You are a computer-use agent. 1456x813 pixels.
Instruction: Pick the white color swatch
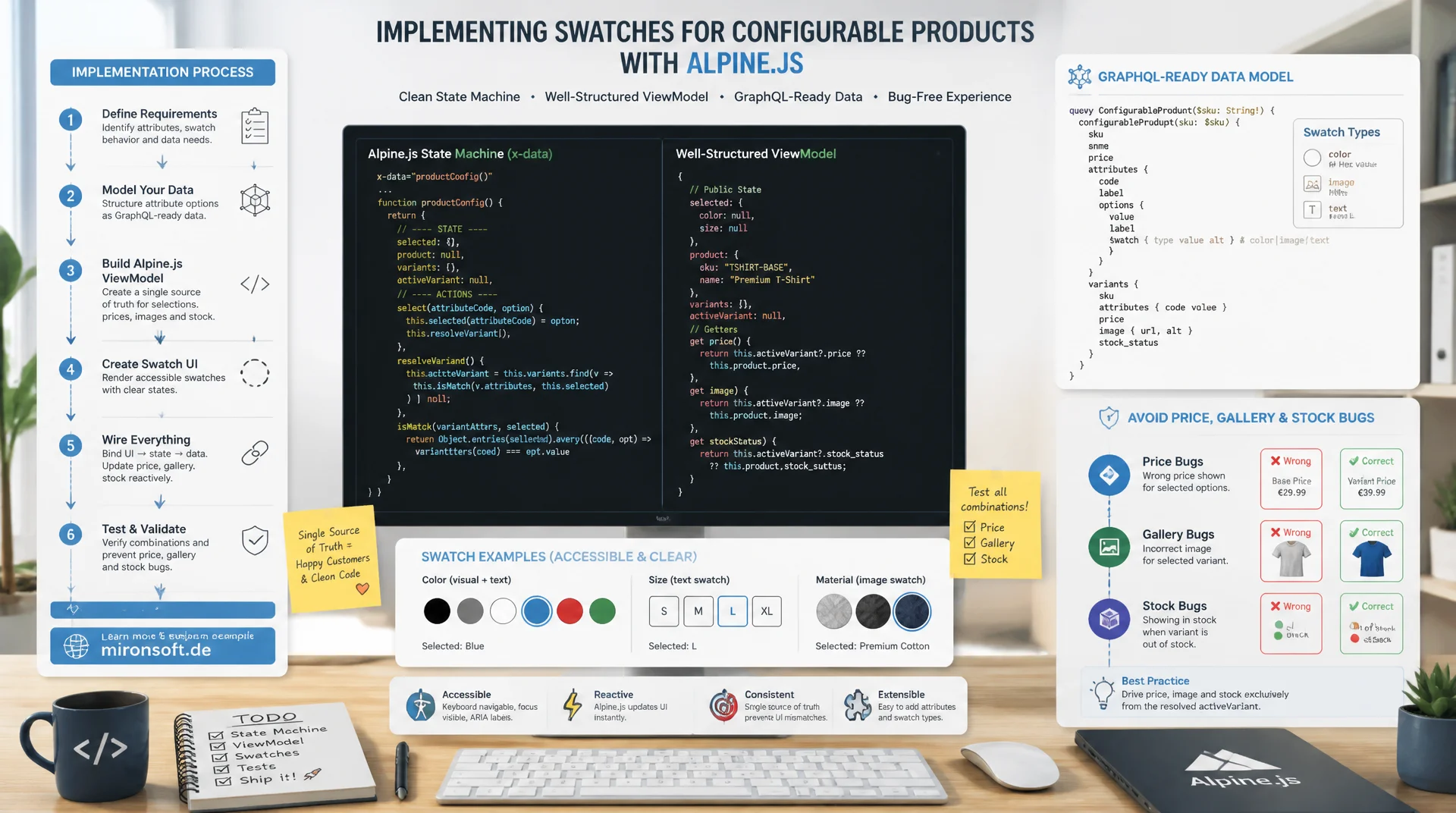click(503, 611)
